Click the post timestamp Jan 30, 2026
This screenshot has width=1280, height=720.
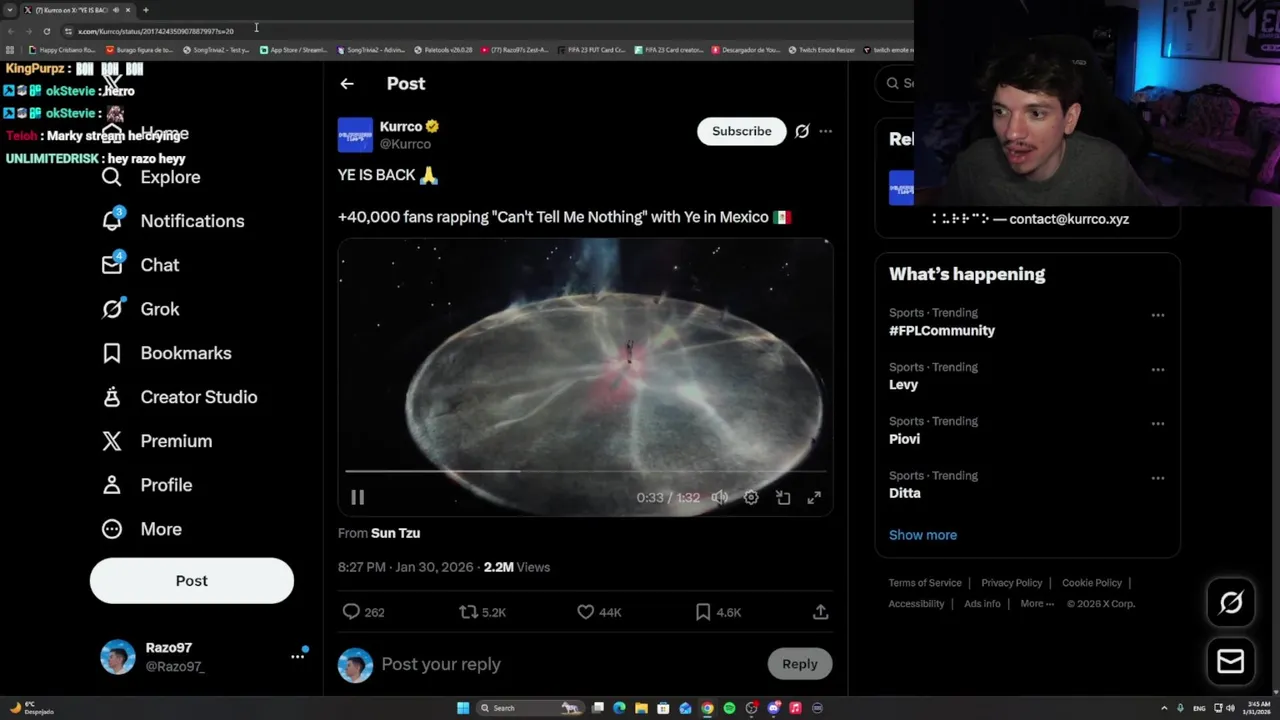tap(405, 567)
